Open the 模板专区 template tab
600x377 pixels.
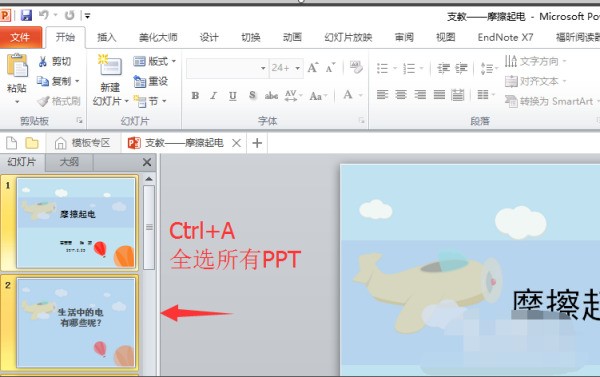click(x=83, y=143)
